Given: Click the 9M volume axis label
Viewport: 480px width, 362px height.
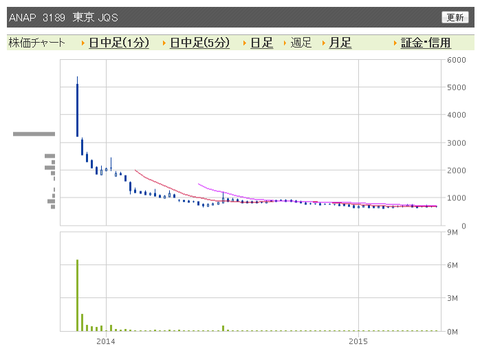Looking at the screenshot, I should click(x=452, y=232).
